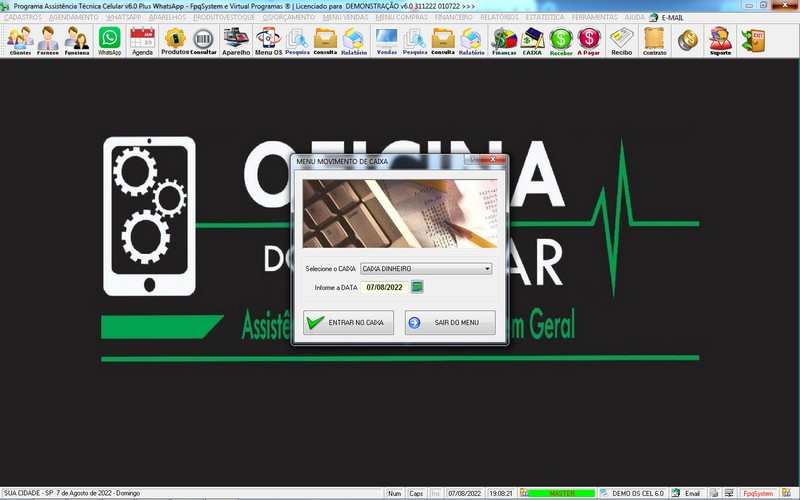Click the Relatório printer icon left of Vendas
This screenshot has height=500, width=800.
point(354,41)
